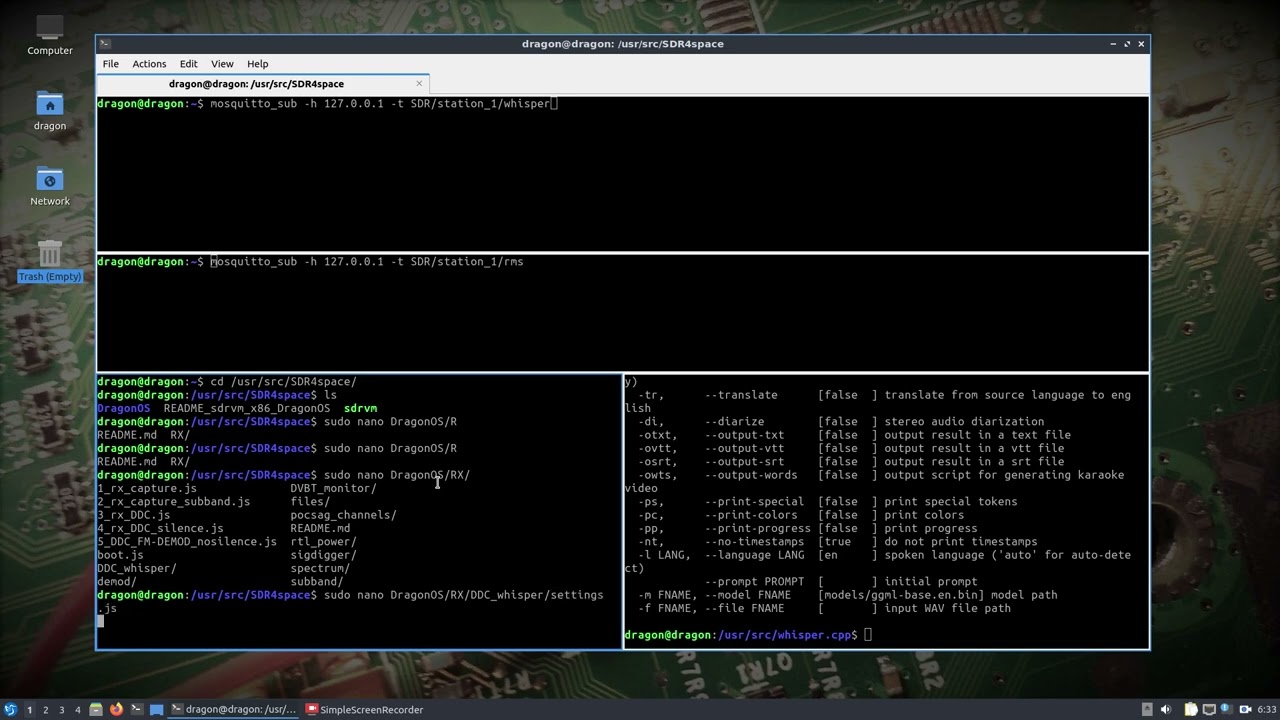
Task: Open the removable media eject tray icon
Action: tap(1147, 709)
